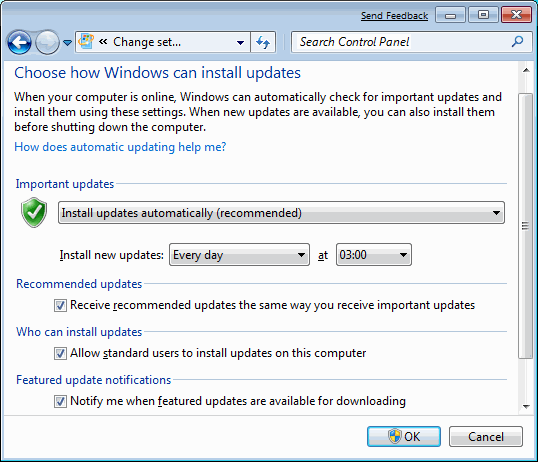Minimize the window

coord(450,15)
